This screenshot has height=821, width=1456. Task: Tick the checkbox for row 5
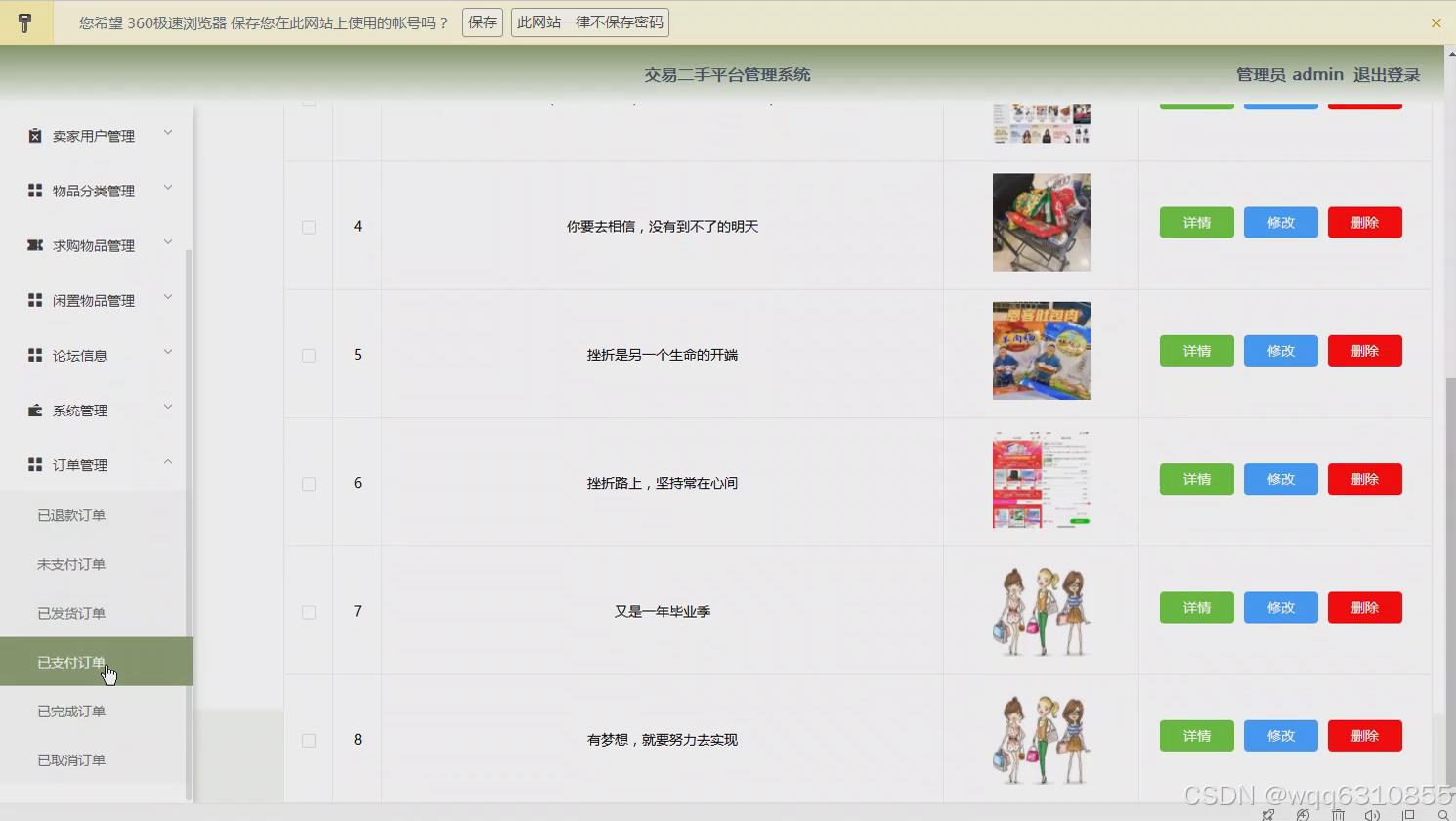(x=309, y=356)
